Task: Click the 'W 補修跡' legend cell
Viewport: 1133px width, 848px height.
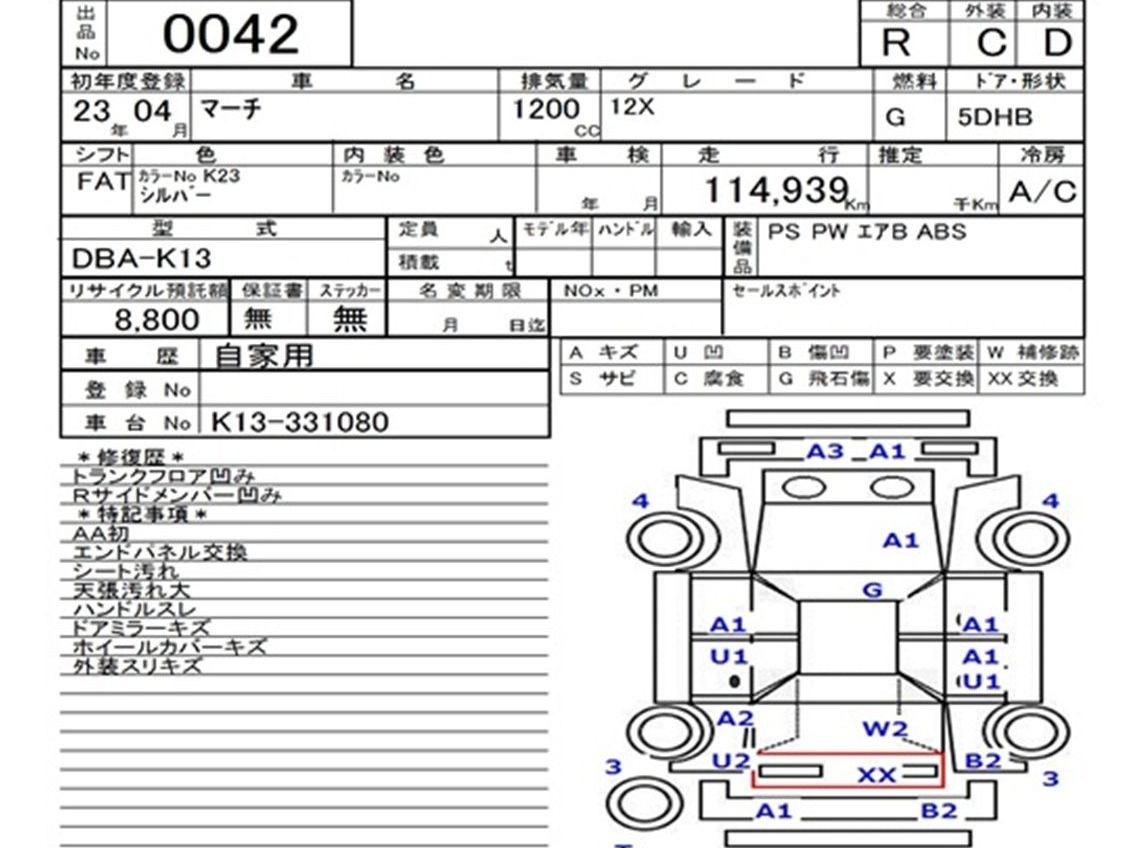Action: coord(1032,353)
